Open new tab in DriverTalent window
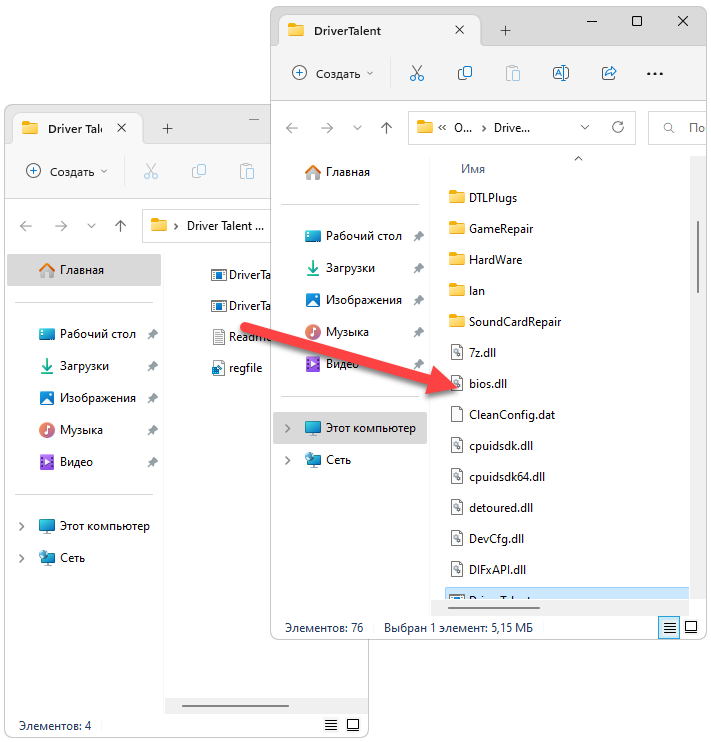711x742 pixels. click(506, 31)
